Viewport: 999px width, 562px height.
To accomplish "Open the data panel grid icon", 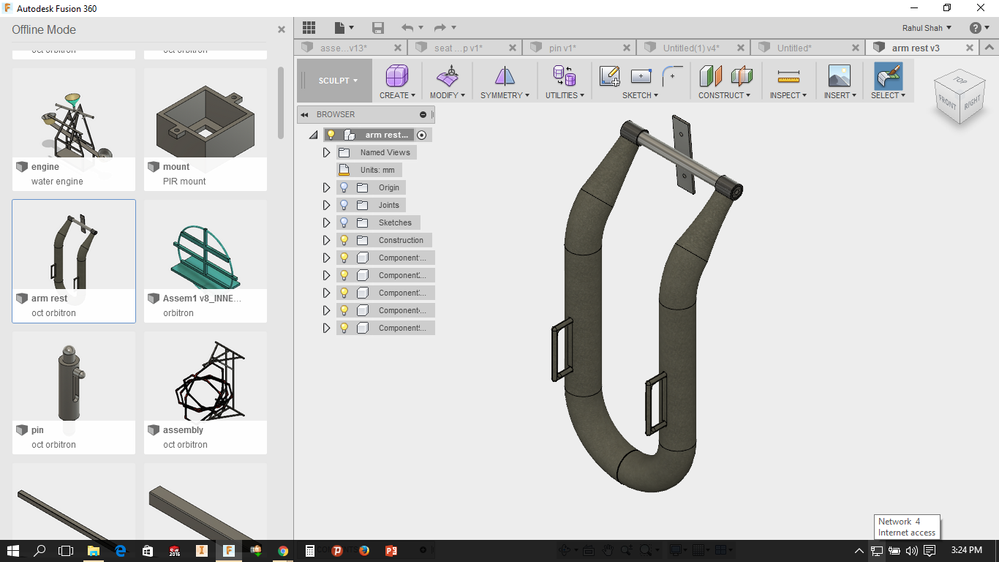I will coord(309,28).
